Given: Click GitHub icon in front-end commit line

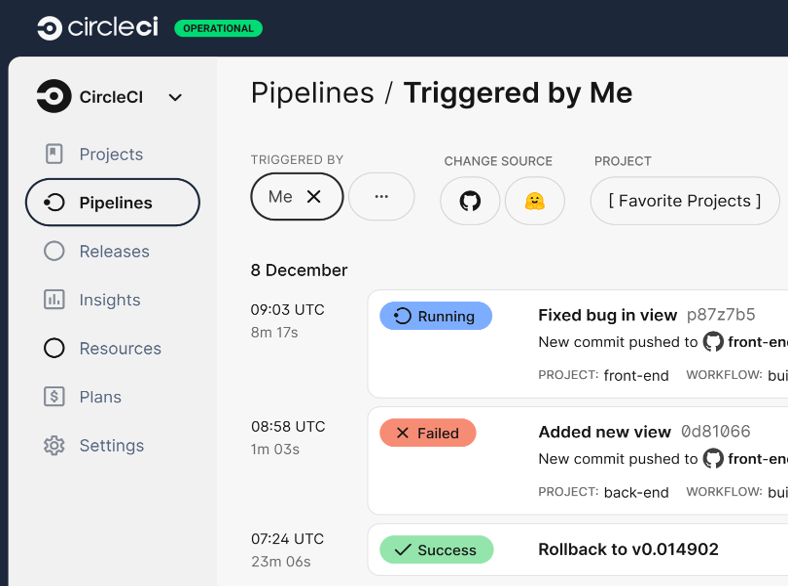Looking at the screenshot, I should 713,342.
